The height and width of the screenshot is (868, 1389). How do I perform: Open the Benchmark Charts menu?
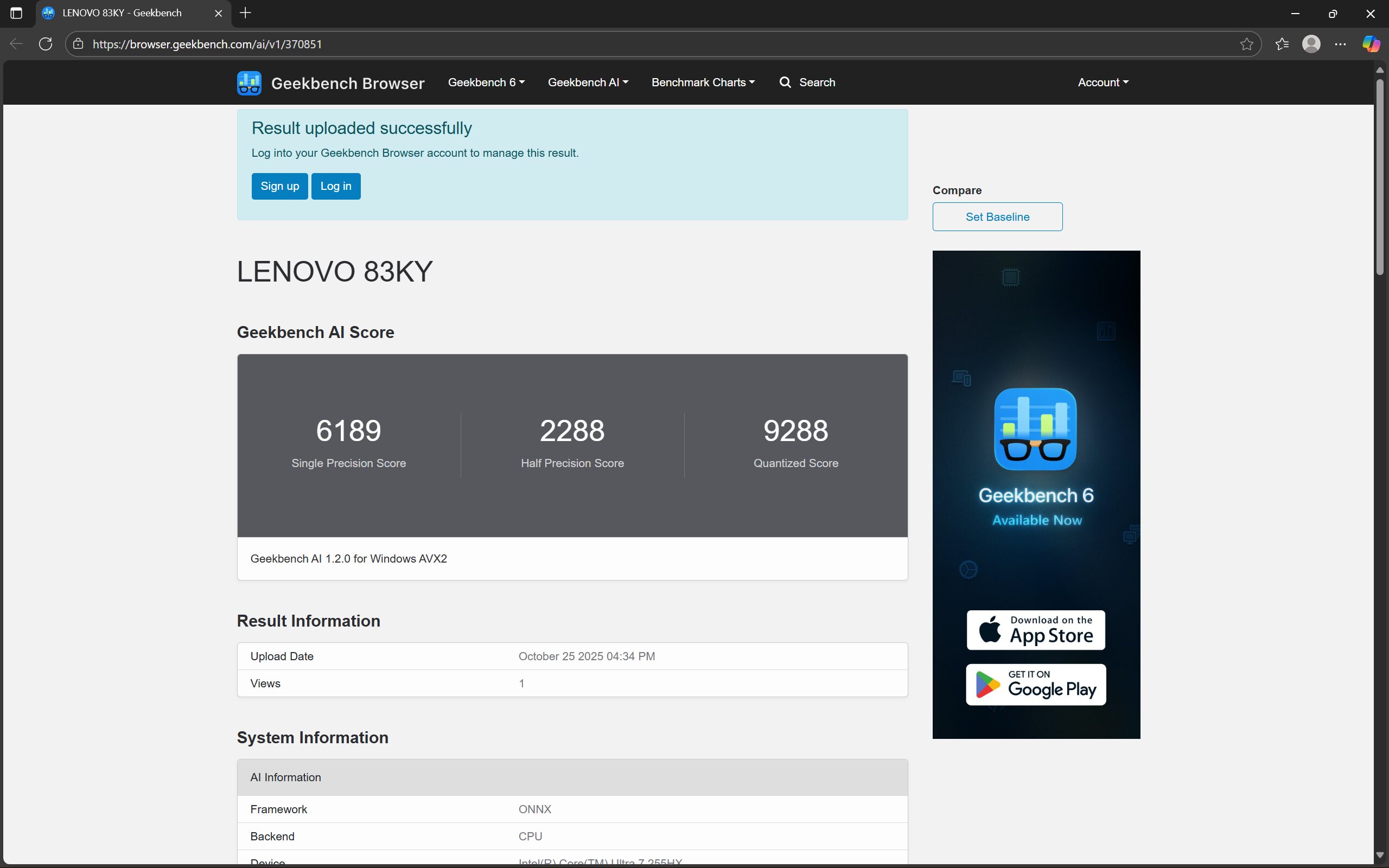tap(703, 82)
